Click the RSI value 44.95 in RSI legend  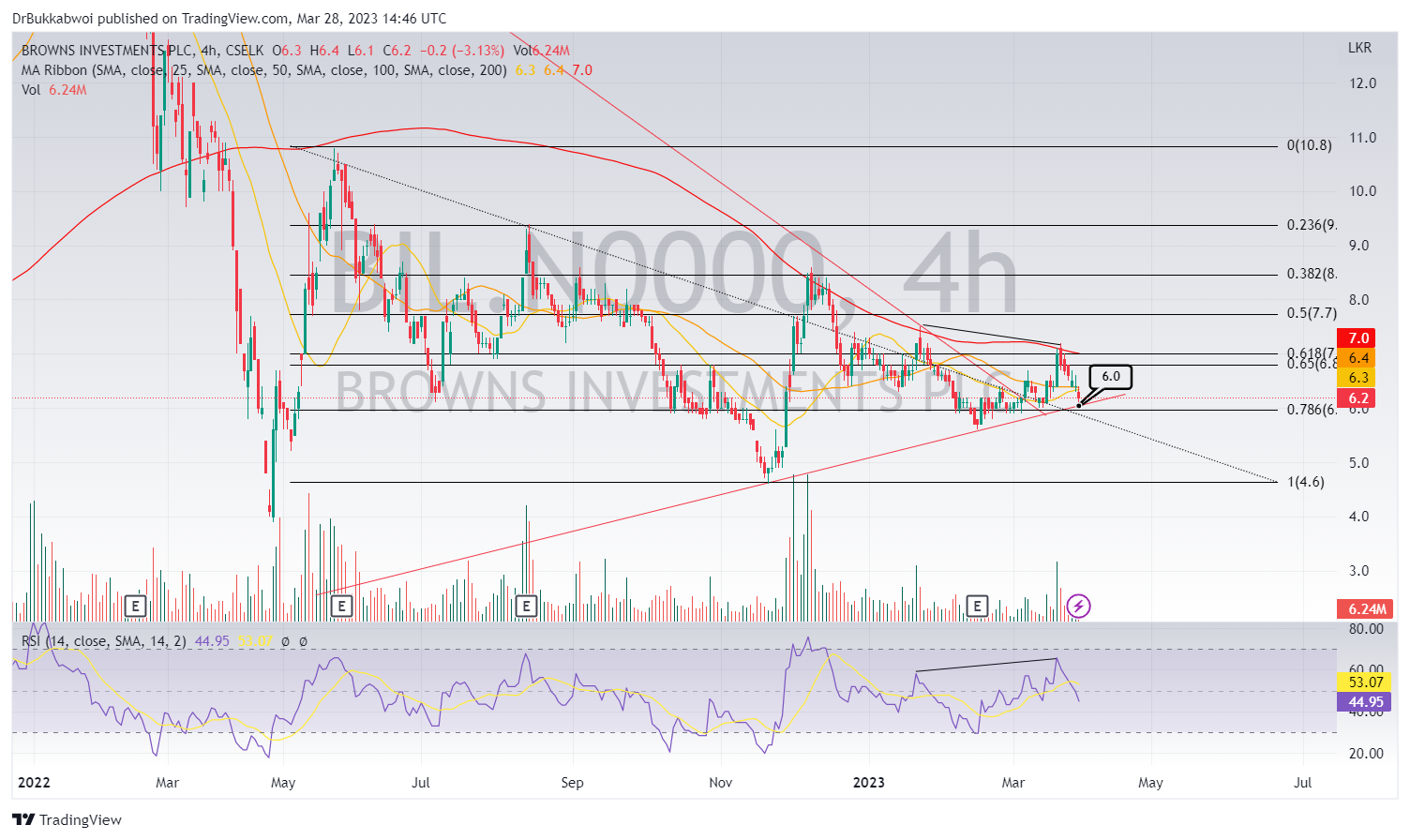(x=210, y=641)
